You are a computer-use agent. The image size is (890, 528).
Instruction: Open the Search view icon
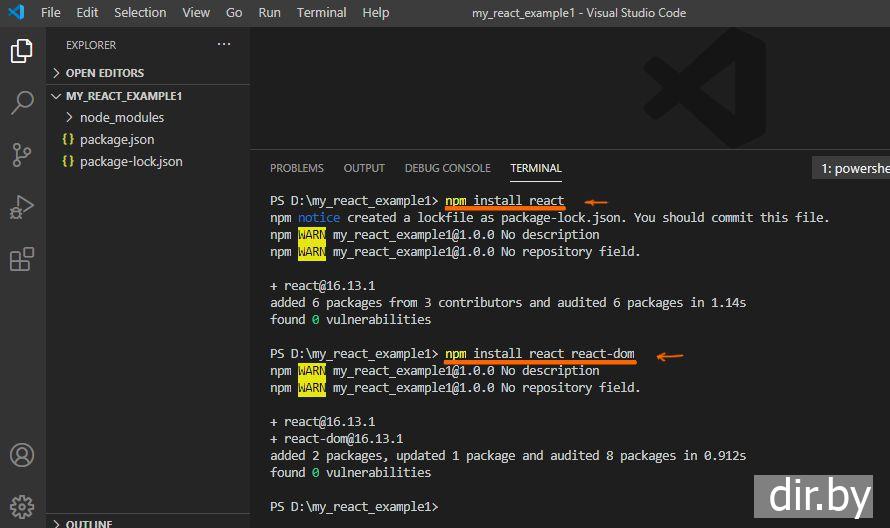[22, 103]
